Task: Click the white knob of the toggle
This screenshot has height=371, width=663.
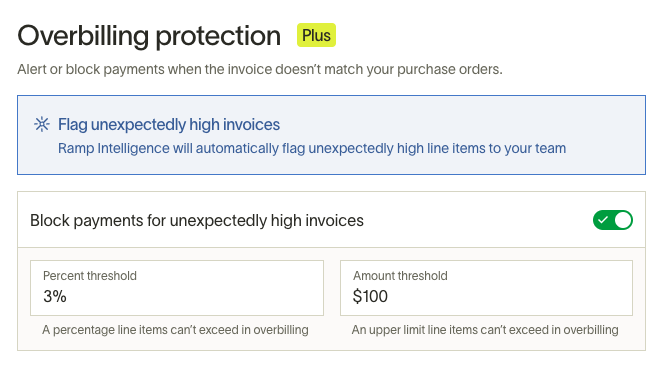Action: tap(623, 220)
